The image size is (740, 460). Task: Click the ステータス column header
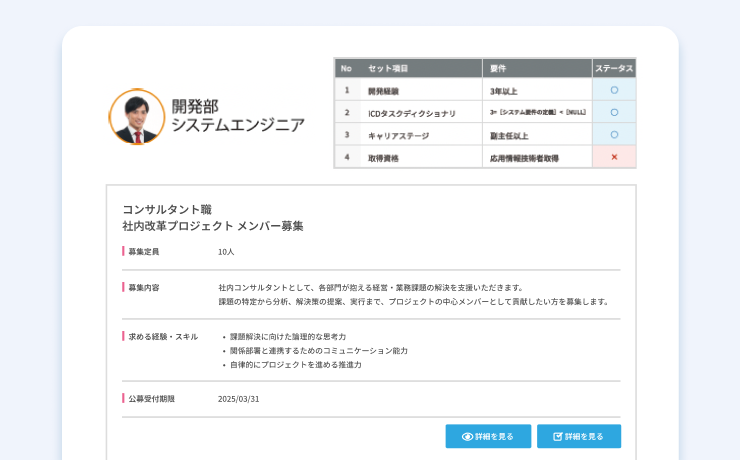[614, 68]
